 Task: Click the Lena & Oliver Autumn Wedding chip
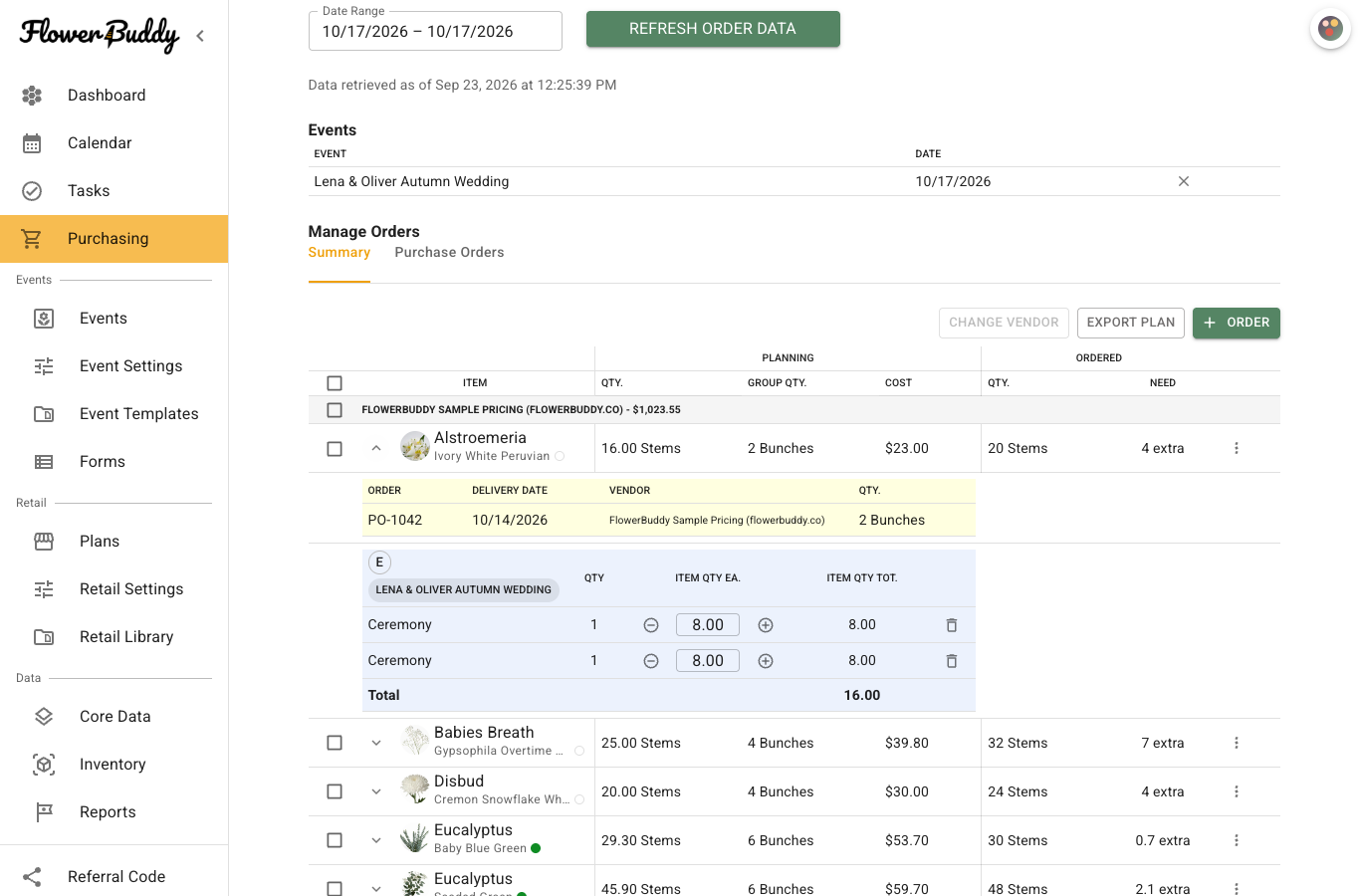tap(464, 589)
